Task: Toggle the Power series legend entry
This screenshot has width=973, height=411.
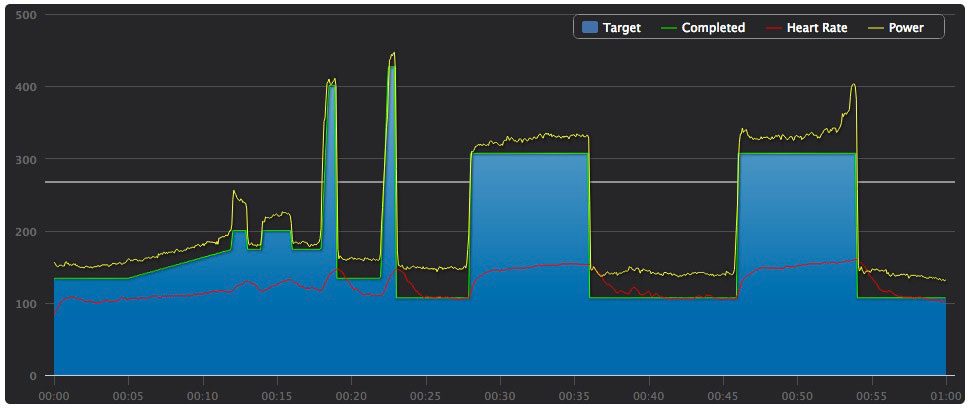Action: click(x=894, y=28)
